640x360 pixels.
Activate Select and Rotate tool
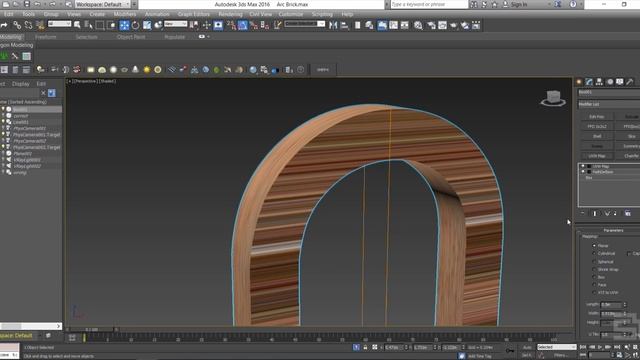click(135, 25)
